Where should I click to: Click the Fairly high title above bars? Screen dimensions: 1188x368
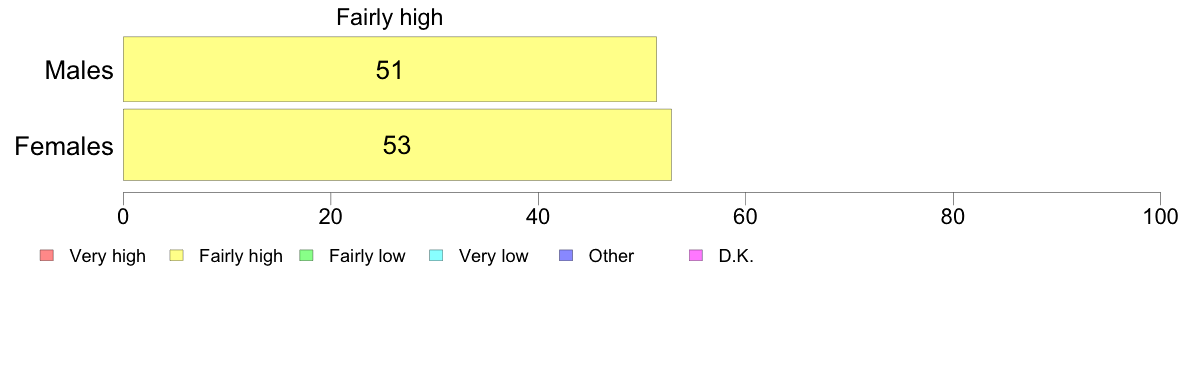389,17
